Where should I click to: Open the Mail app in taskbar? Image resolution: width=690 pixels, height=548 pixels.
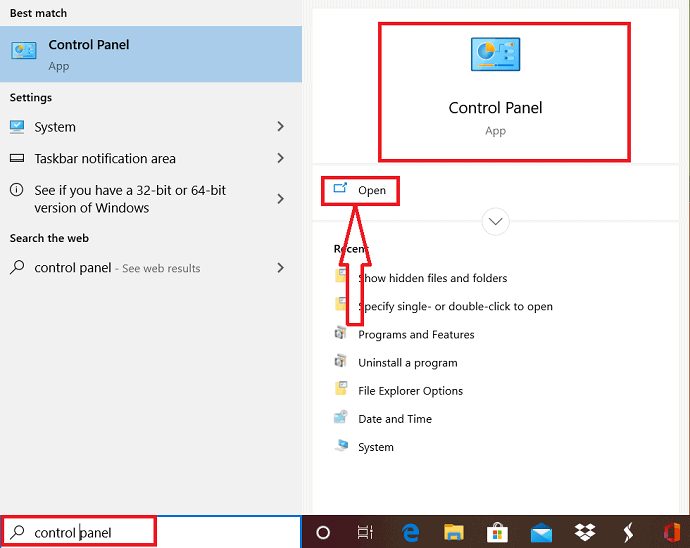(541, 533)
